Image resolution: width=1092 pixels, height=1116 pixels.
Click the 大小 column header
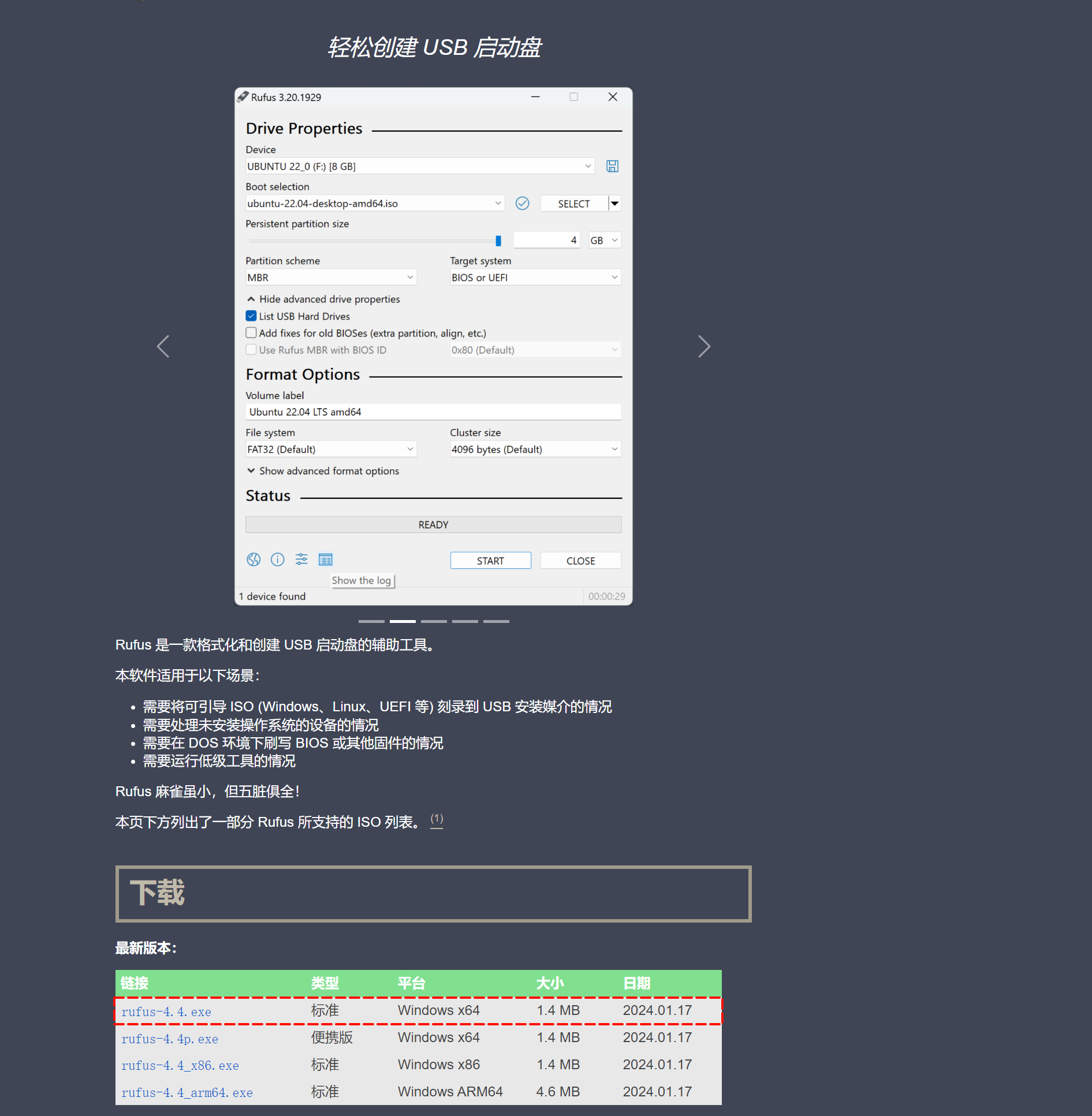[x=550, y=983]
